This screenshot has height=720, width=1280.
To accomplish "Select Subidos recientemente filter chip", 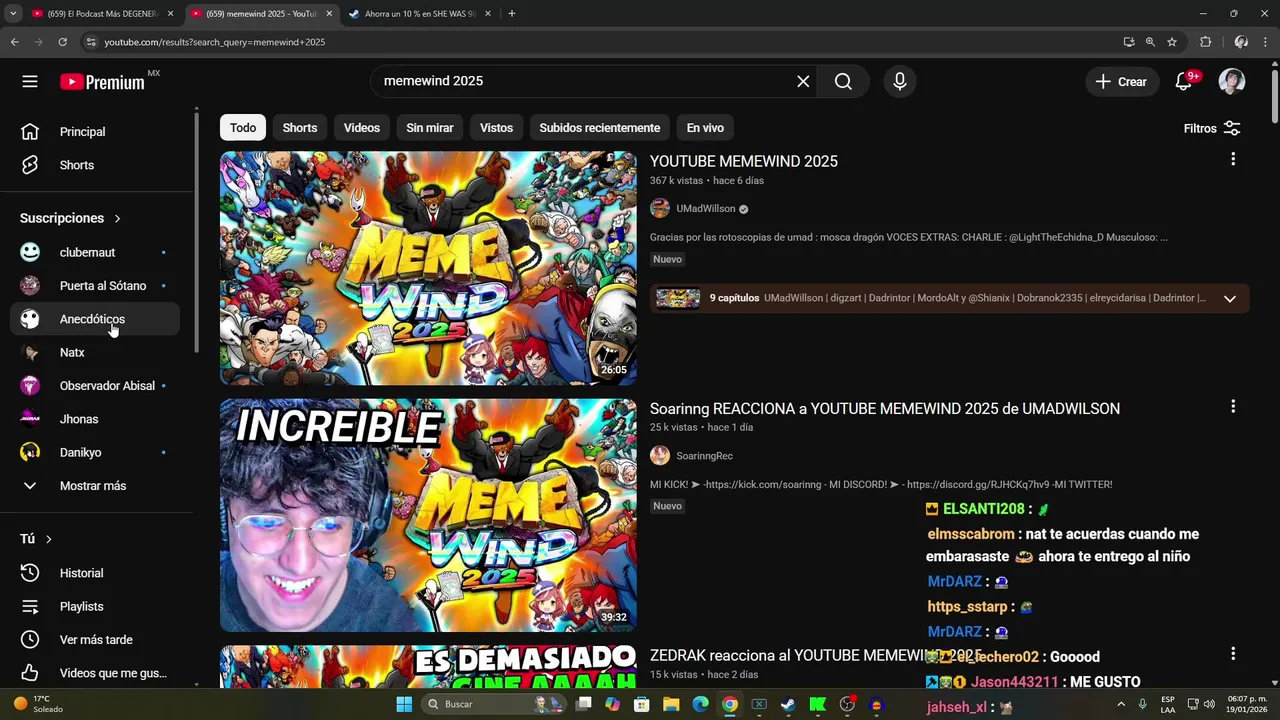I will click(x=600, y=128).
